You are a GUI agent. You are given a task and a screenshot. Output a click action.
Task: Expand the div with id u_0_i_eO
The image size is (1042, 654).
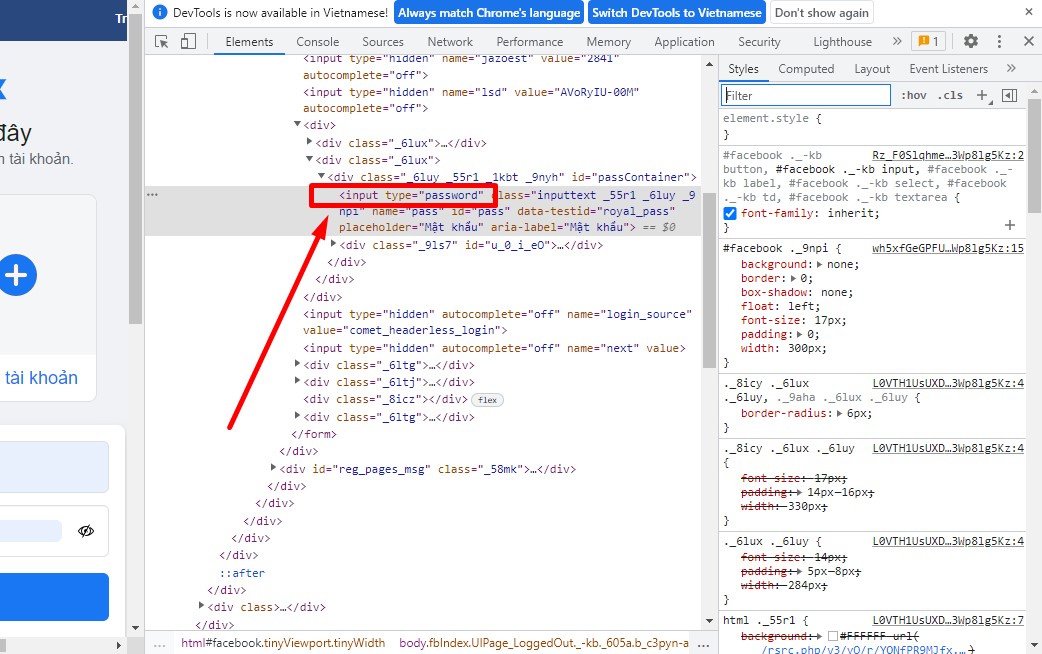point(334,244)
